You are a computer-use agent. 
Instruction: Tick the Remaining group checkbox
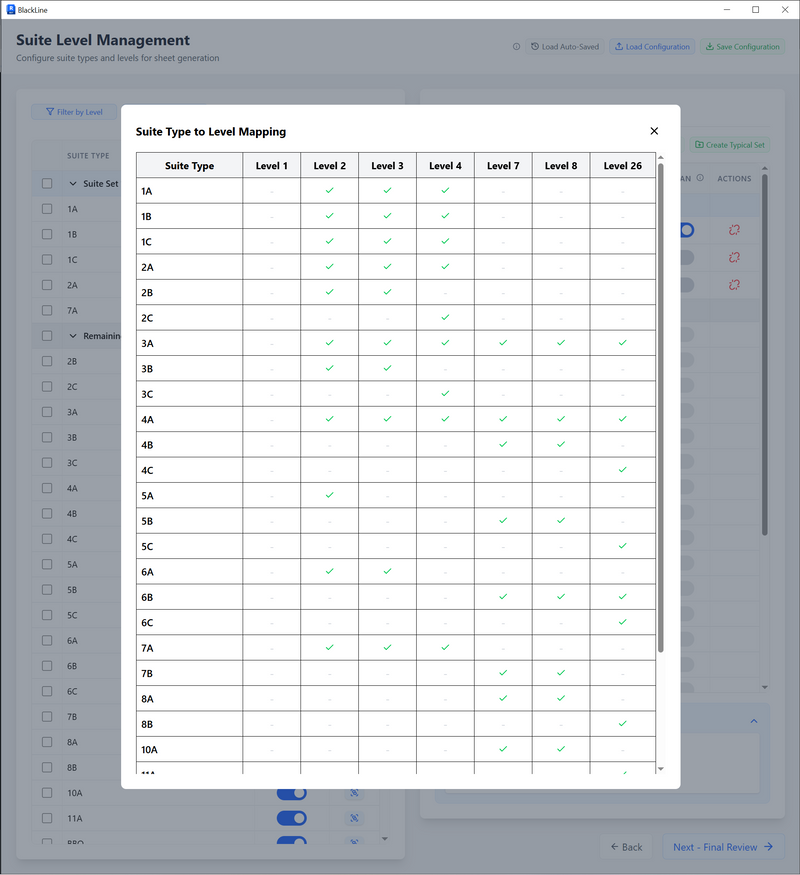(47, 336)
